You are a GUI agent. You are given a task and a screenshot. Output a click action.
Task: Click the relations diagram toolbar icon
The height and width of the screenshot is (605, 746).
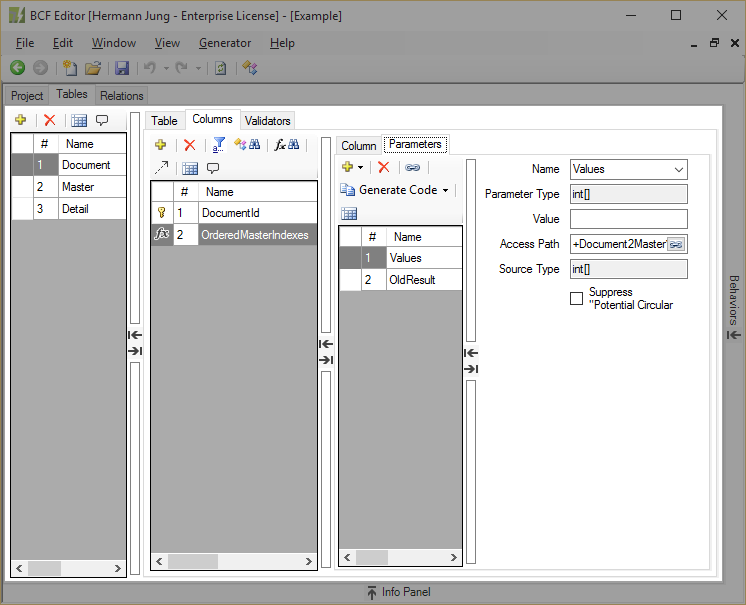[x=250, y=68]
